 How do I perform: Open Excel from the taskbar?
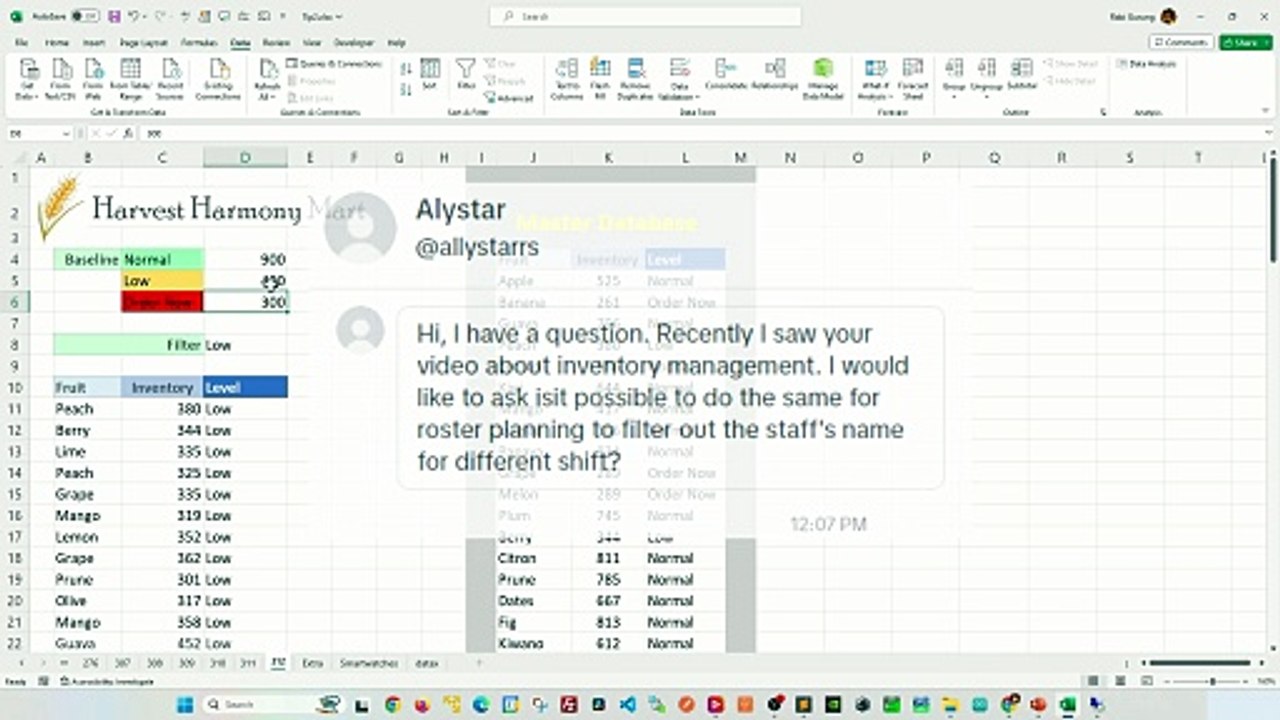coord(1067,704)
